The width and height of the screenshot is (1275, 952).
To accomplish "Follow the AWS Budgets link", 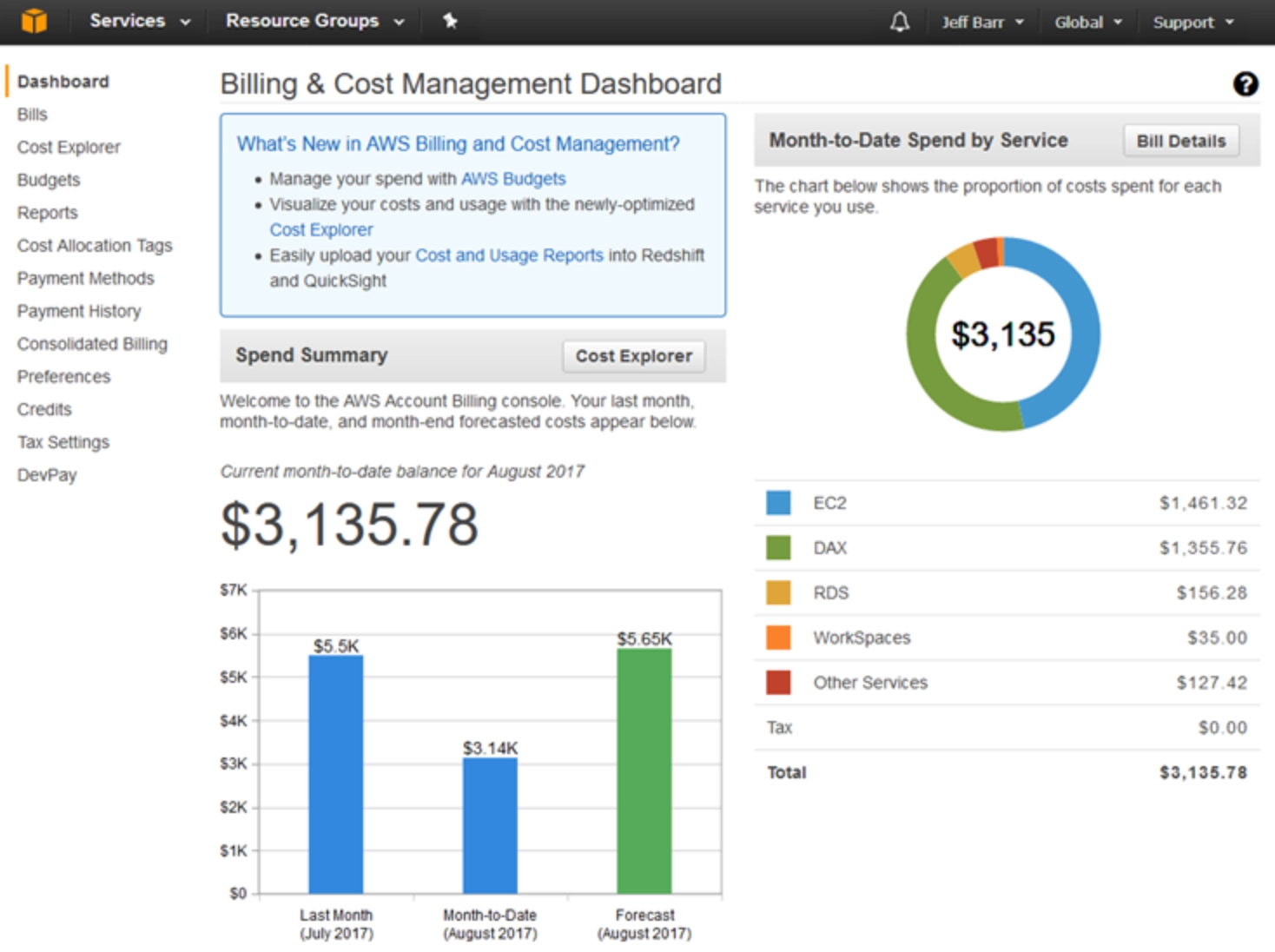I will [x=513, y=179].
